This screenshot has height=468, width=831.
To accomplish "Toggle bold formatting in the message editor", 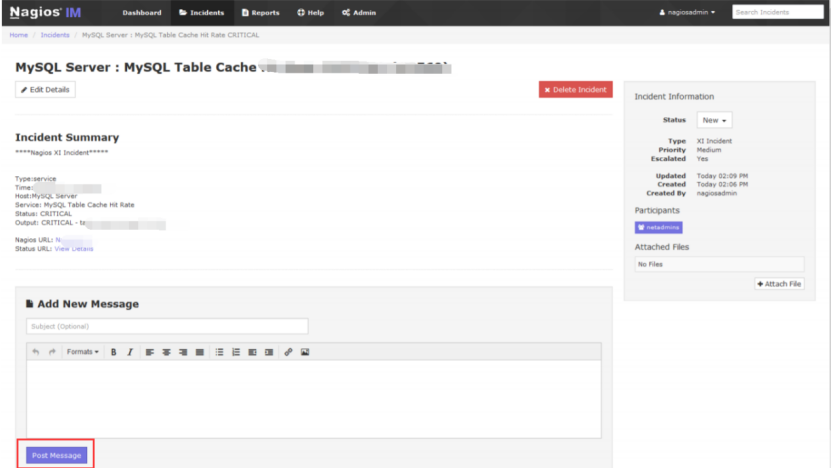I will (113, 352).
